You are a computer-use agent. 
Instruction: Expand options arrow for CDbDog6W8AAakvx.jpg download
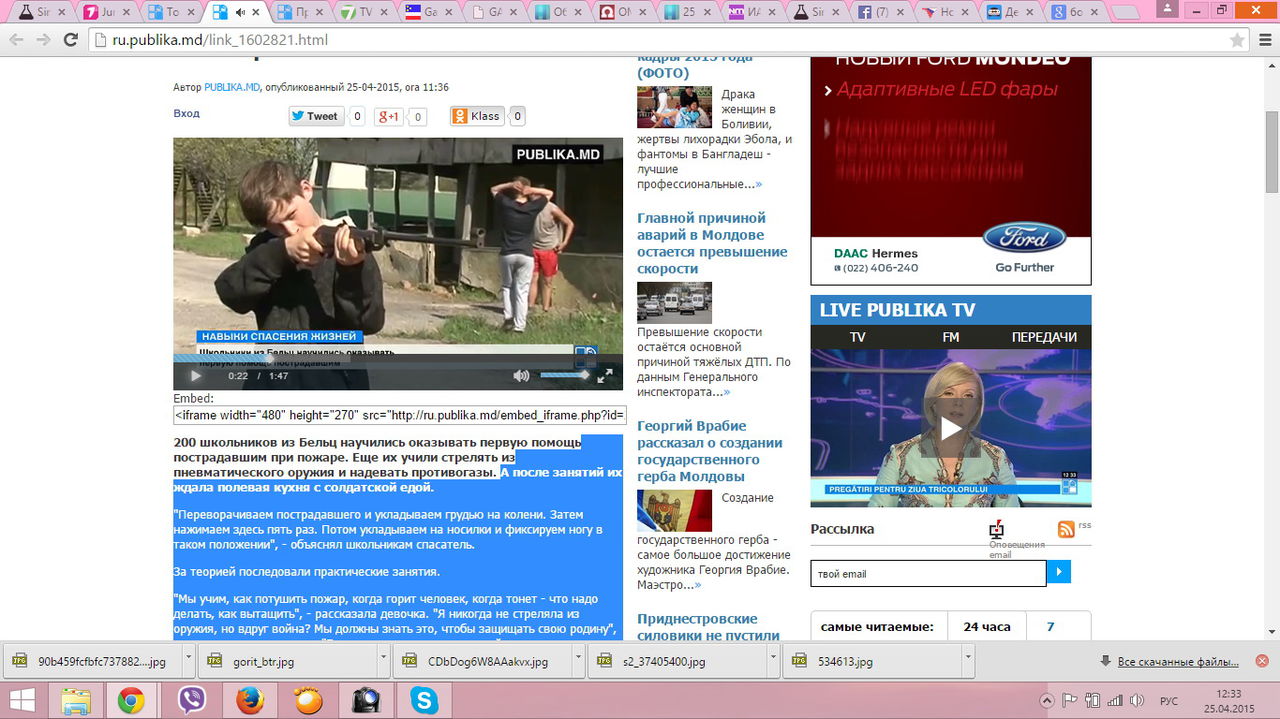[x=578, y=661]
